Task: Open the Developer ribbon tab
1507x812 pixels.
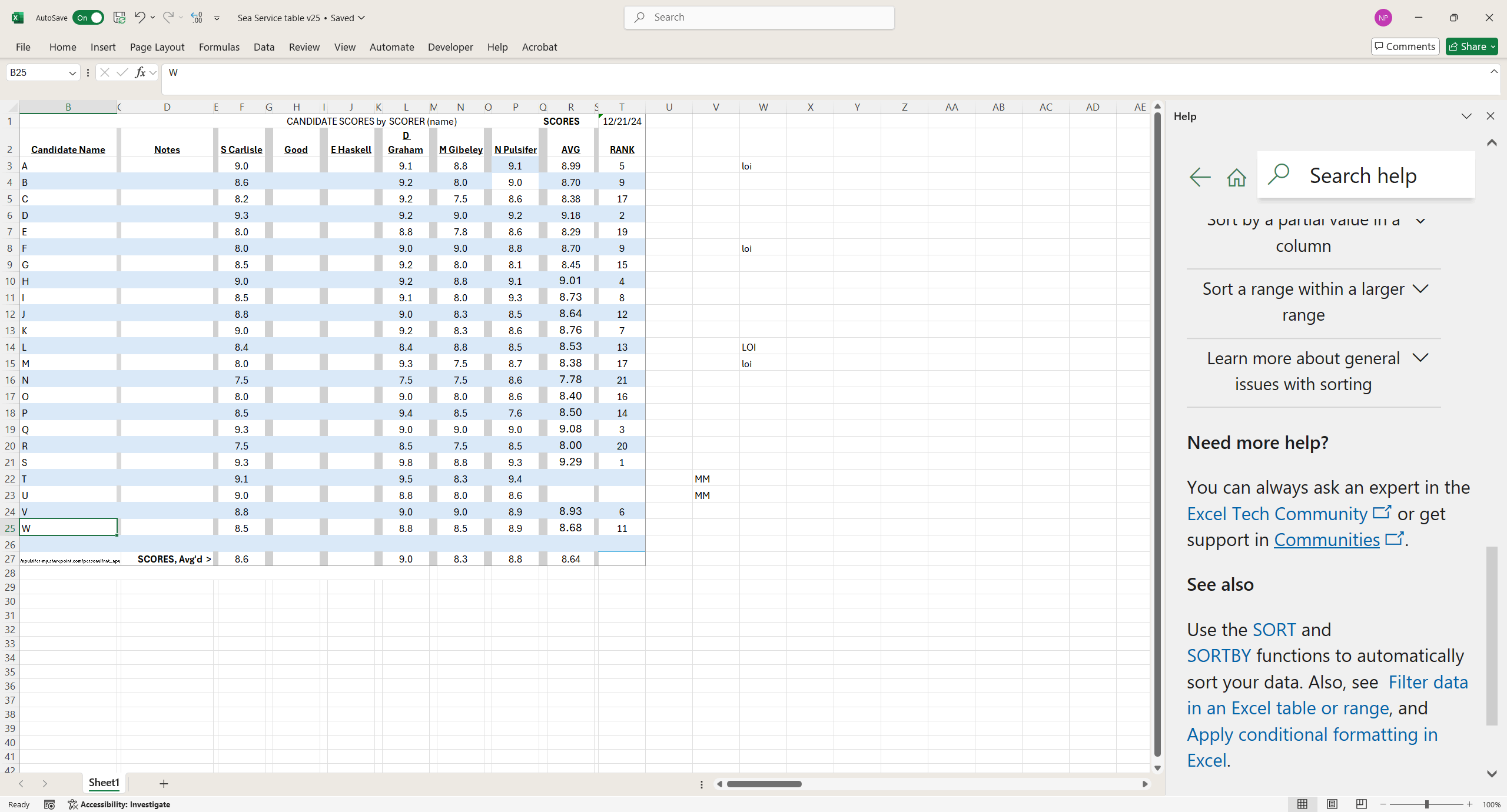Action: pos(450,47)
